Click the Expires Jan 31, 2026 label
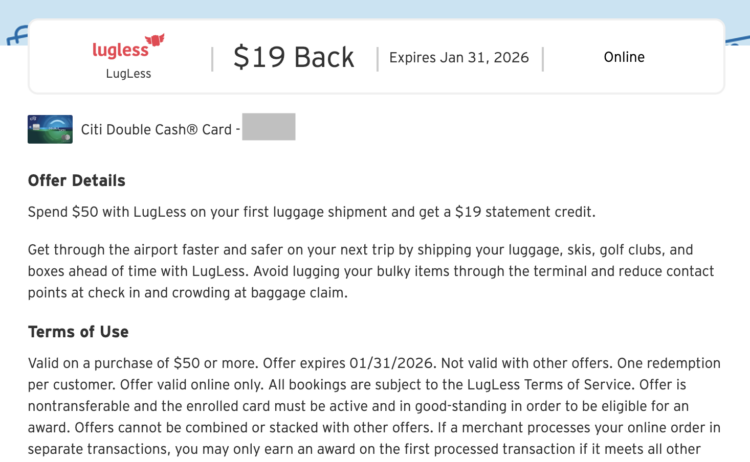750x462 pixels. click(459, 58)
